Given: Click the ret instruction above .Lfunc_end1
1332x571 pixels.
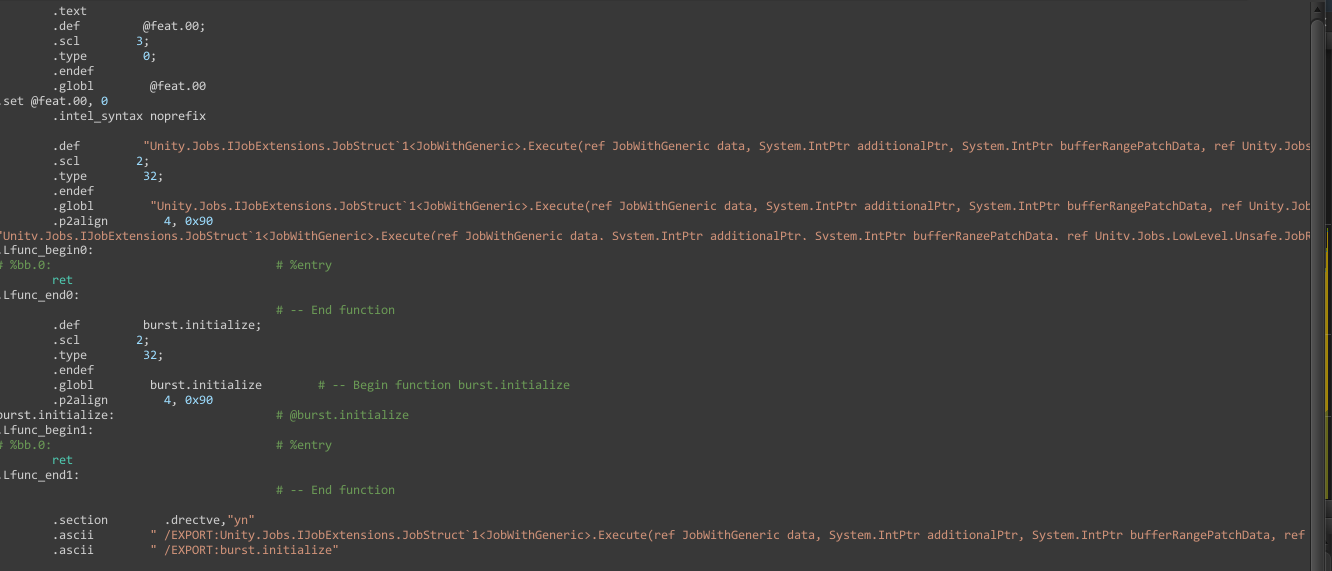Looking at the screenshot, I should tap(63, 460).
